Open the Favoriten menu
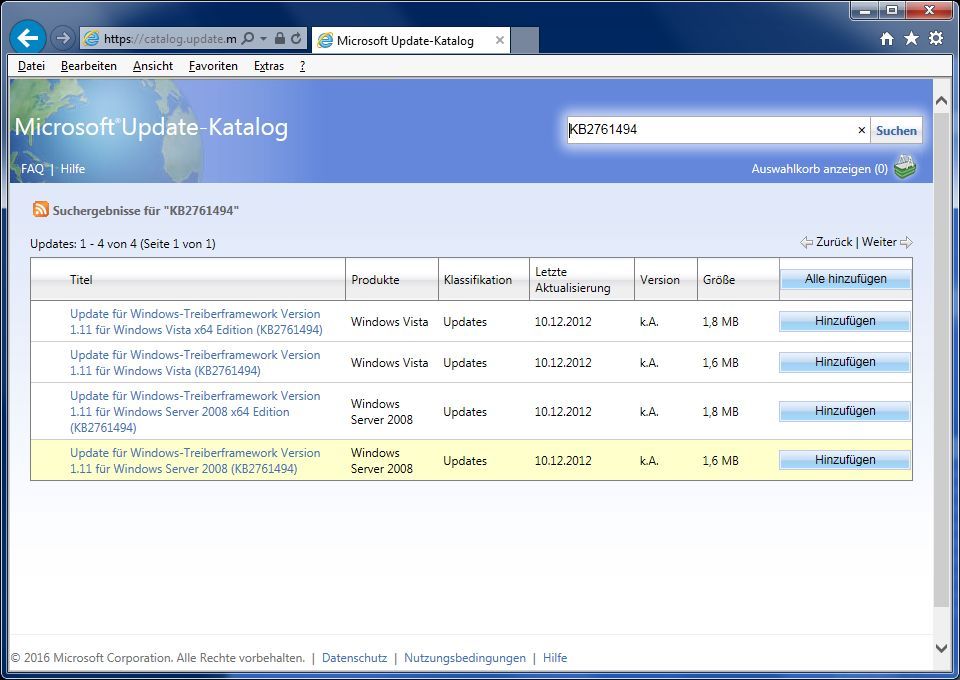The height and width of the screenshot is (680, 960). (213, 66)
